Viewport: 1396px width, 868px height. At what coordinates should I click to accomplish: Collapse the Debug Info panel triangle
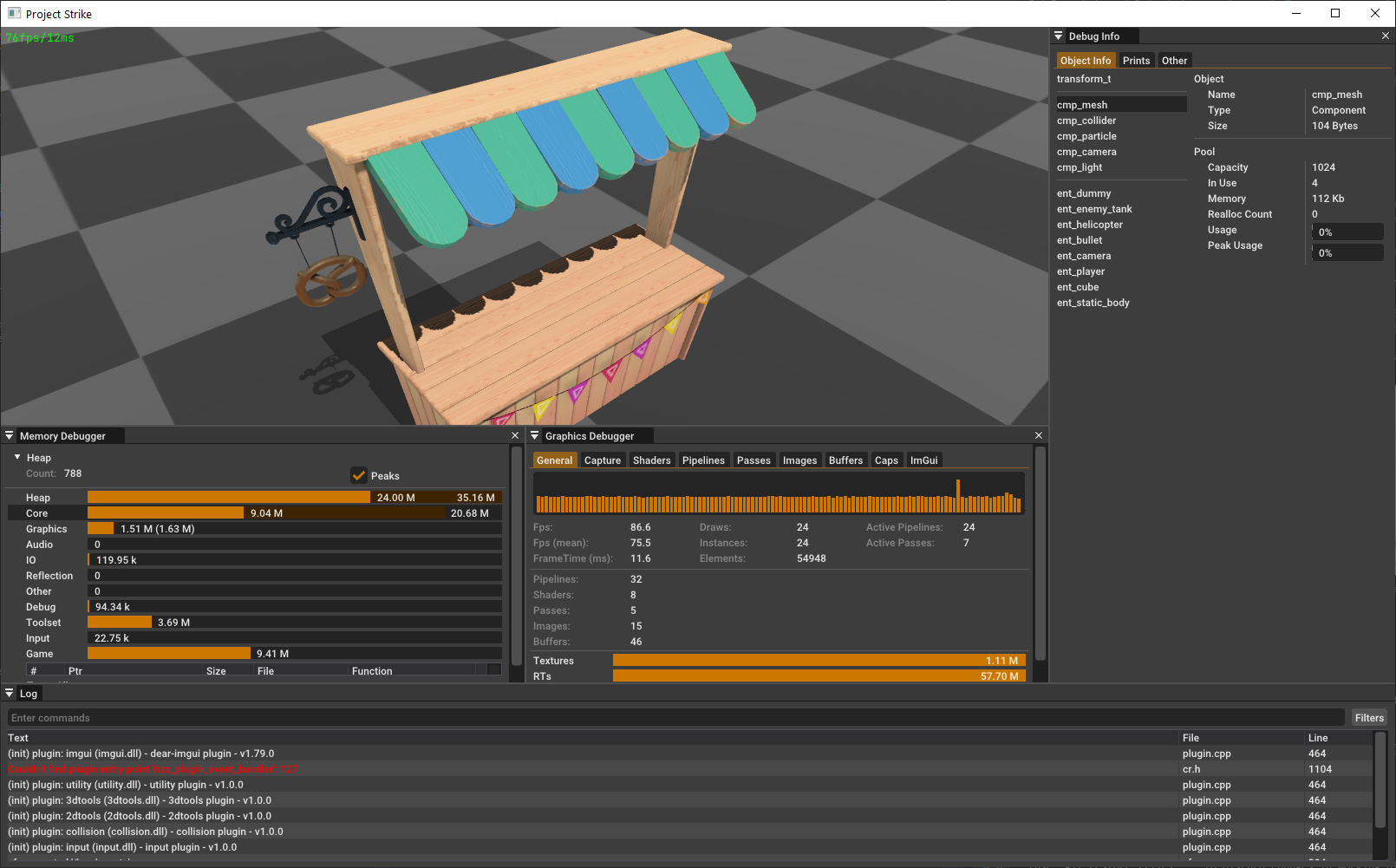1059,36
